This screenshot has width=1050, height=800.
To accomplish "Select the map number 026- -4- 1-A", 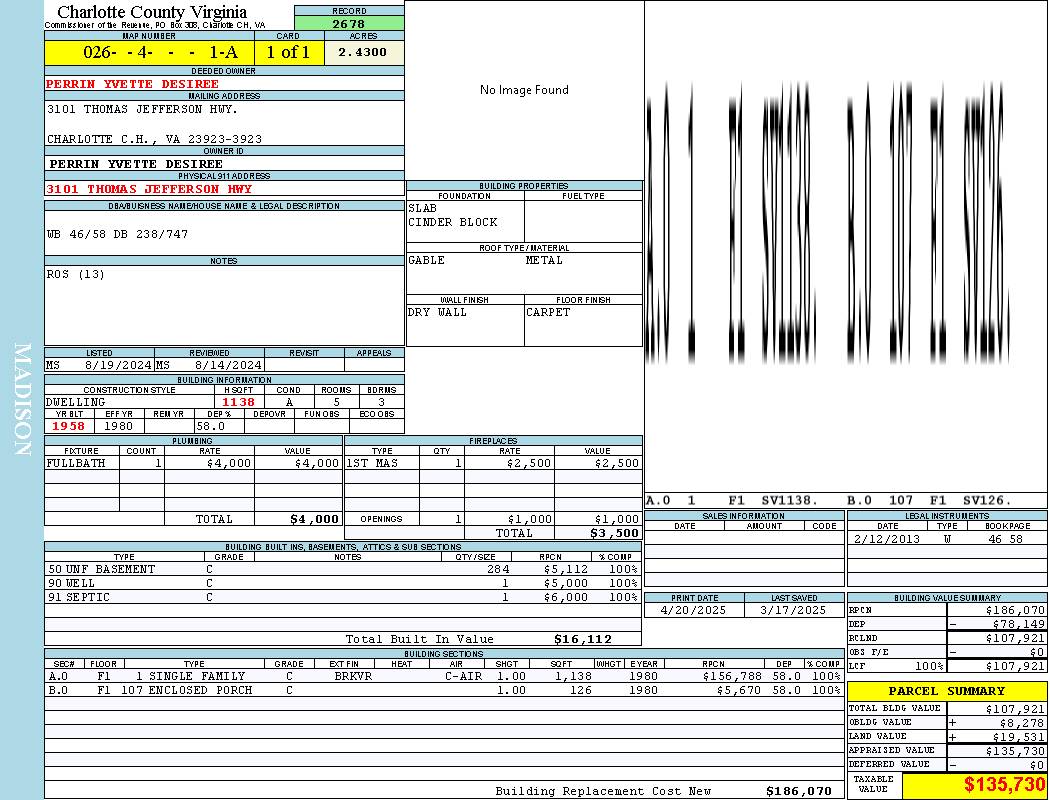I will (x=161, y=52).
